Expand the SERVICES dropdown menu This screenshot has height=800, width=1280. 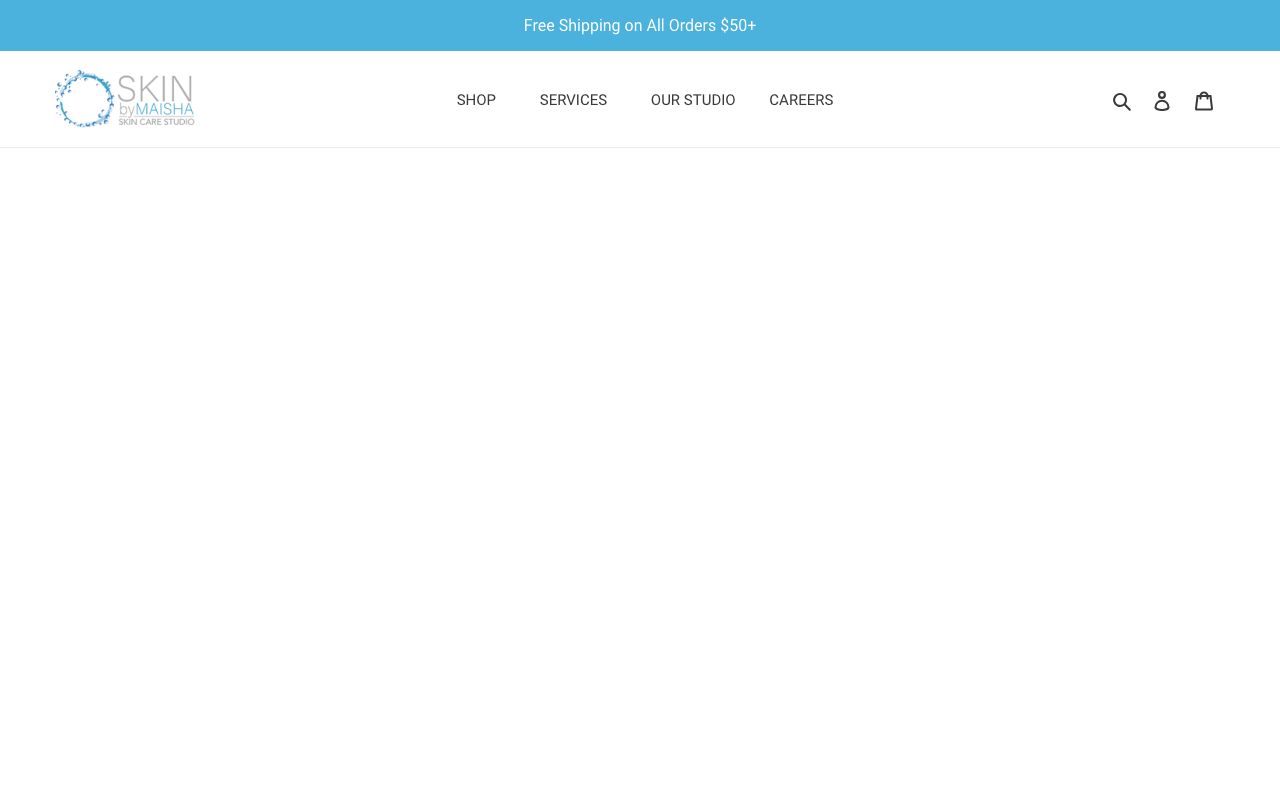click(x=573, y=100)
